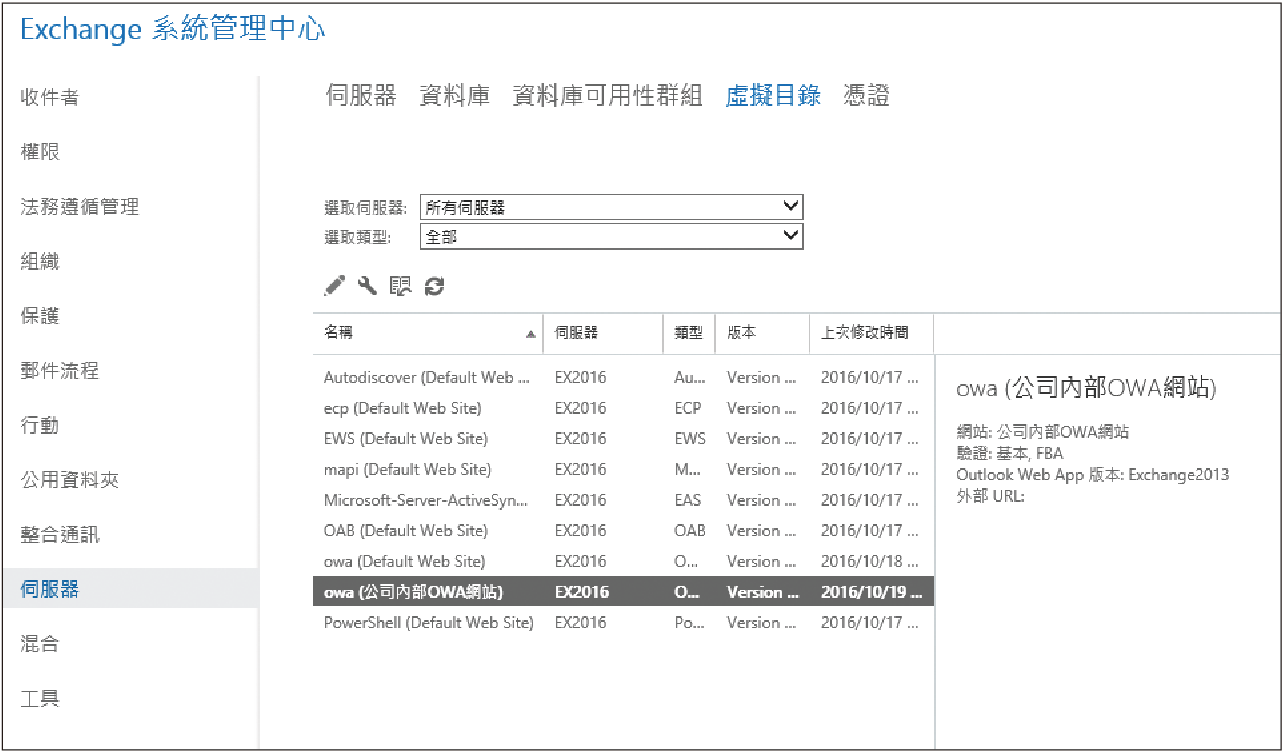The height and width of the screenshot is (754, 1285).
Task: Sort by the 上次修改時間 column header
Action: [871, 333]
